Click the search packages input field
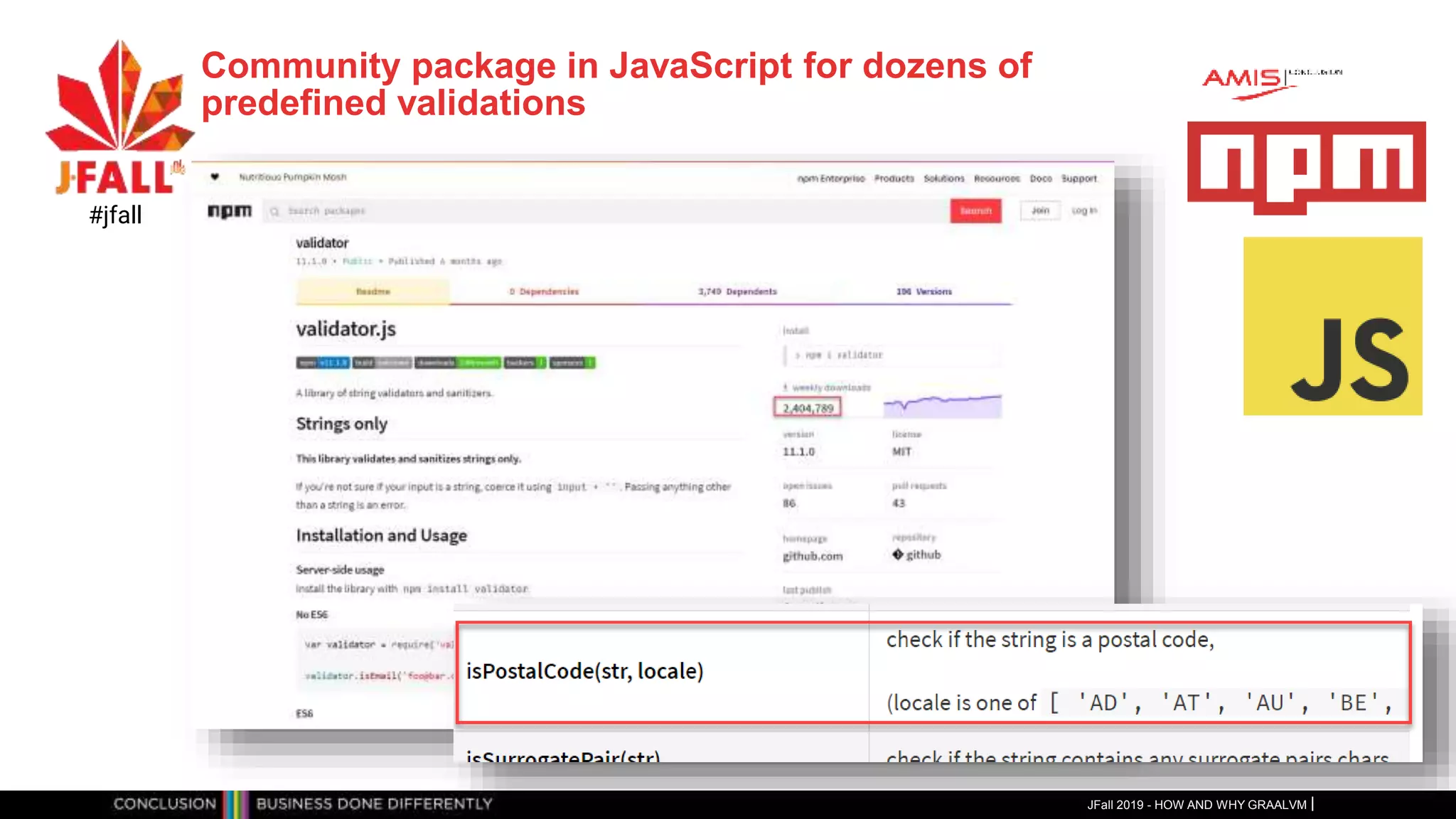This screenshot has width=1456, height=819. pos(606,211)
